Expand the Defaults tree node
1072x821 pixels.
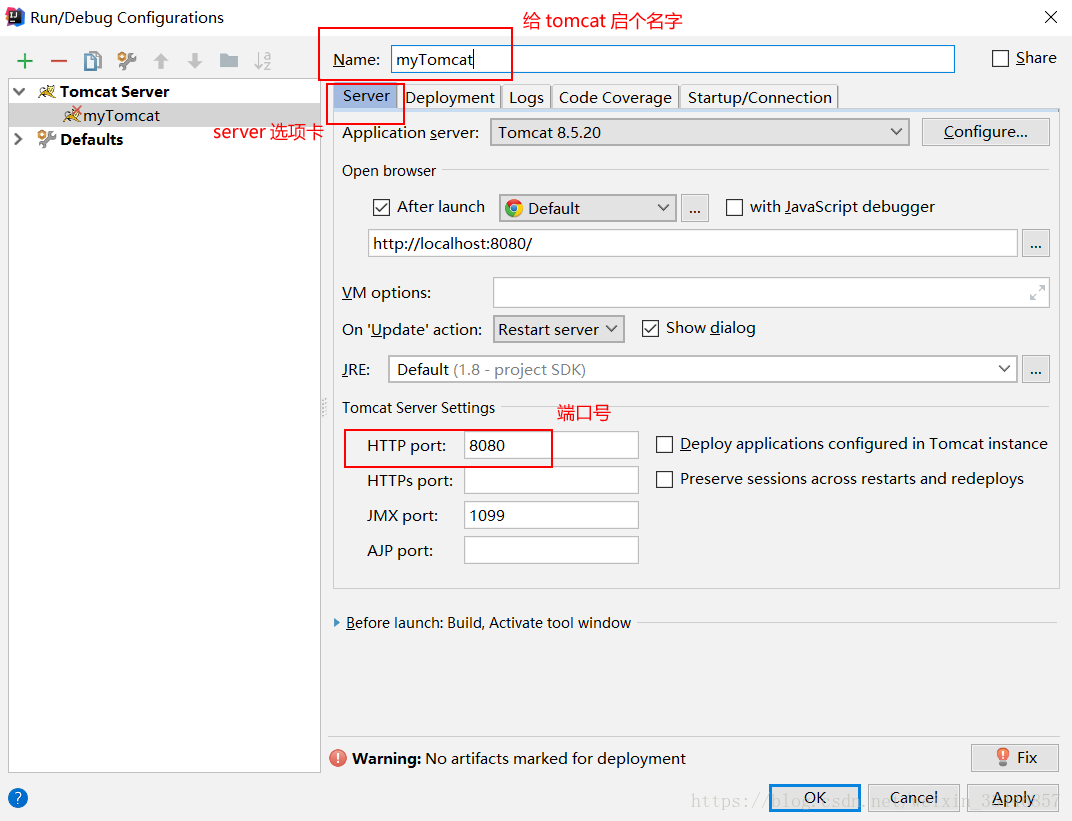click(x=18, y=139)
